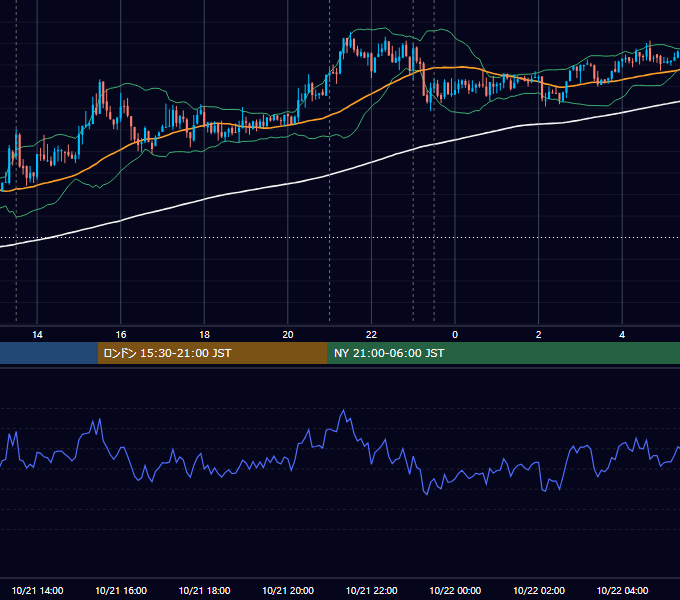The height and width of the screenshot is (600, 680).
Task: Click the 22 hour label on time axis
Action: (x=371, y=335)
